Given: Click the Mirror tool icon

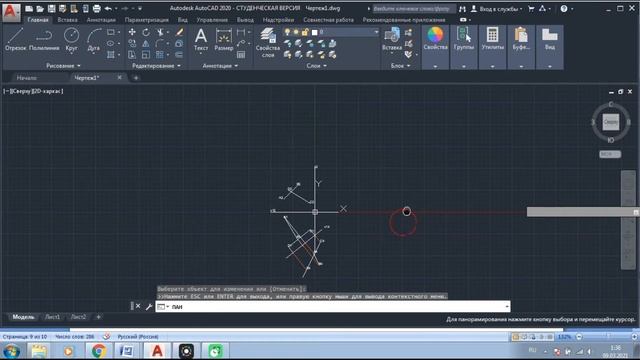Looking at the screenshot, I should pyautogui.click(x=146, y=43).
